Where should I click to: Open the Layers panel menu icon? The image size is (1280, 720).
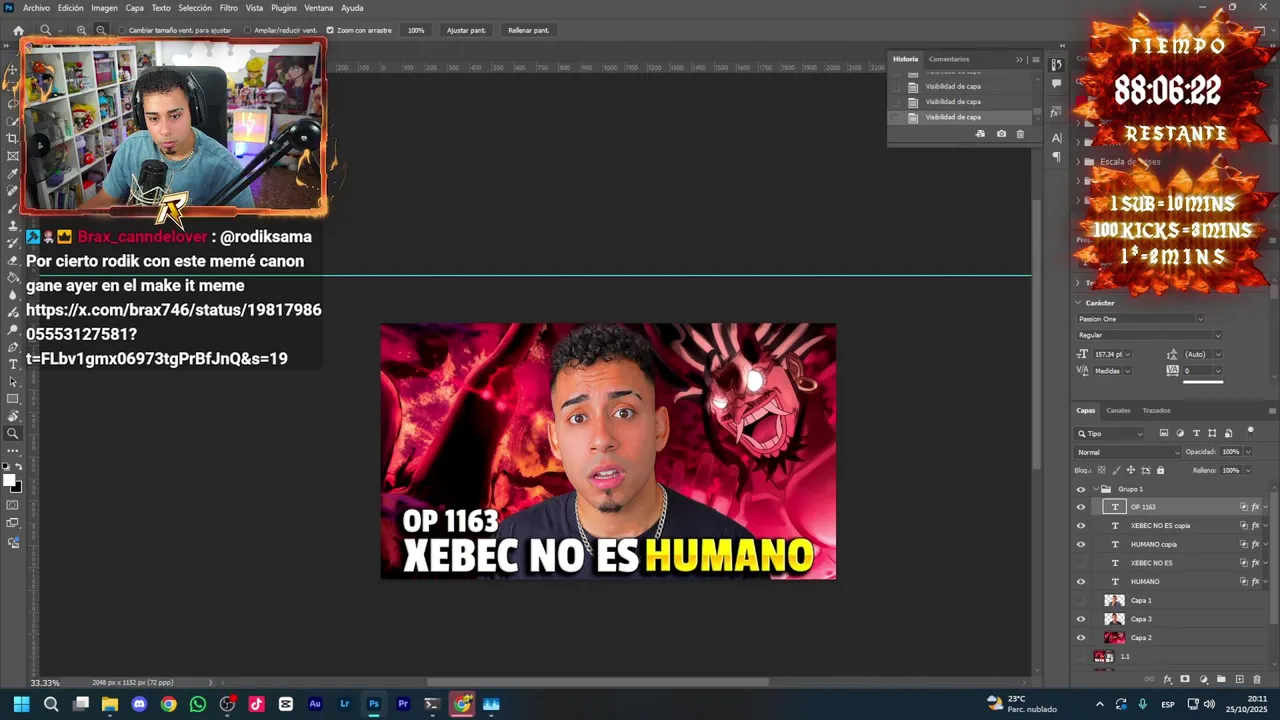(1272, 411)
